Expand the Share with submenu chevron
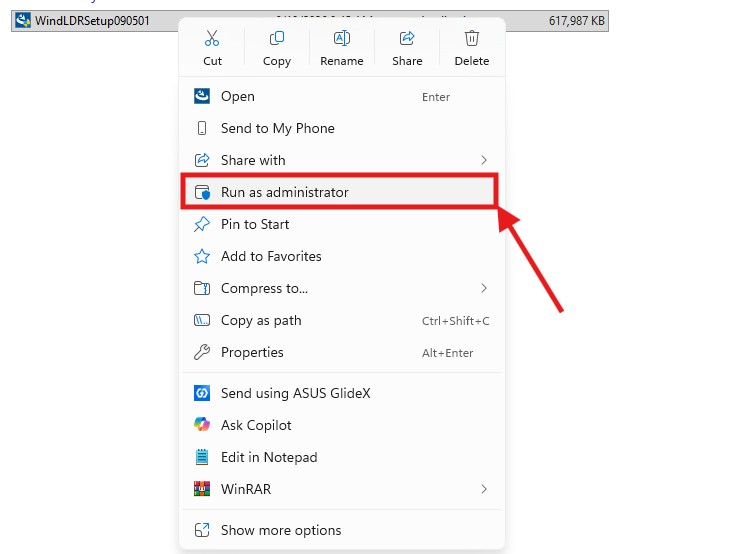 click(x=484, y=160)
